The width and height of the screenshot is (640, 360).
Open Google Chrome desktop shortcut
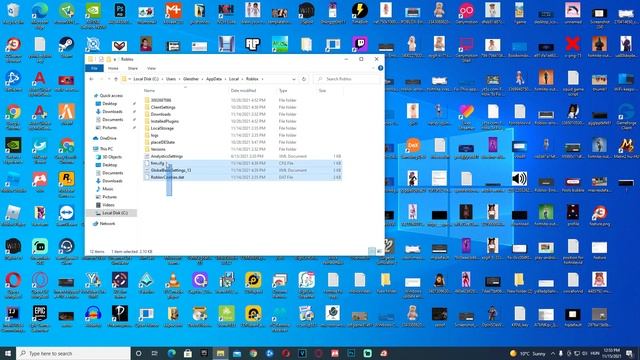coord(13,114)
